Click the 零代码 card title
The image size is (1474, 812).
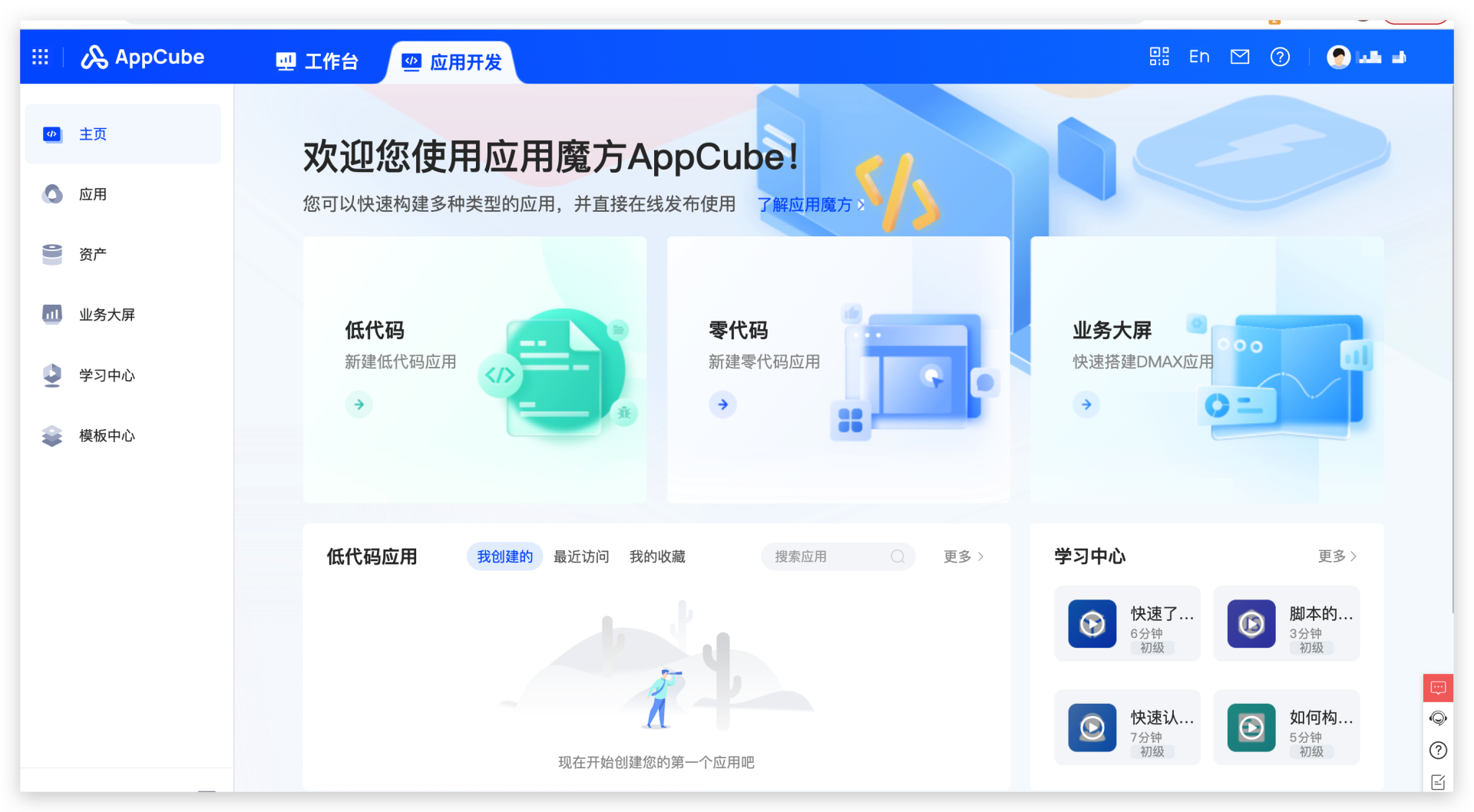(739, 331)
